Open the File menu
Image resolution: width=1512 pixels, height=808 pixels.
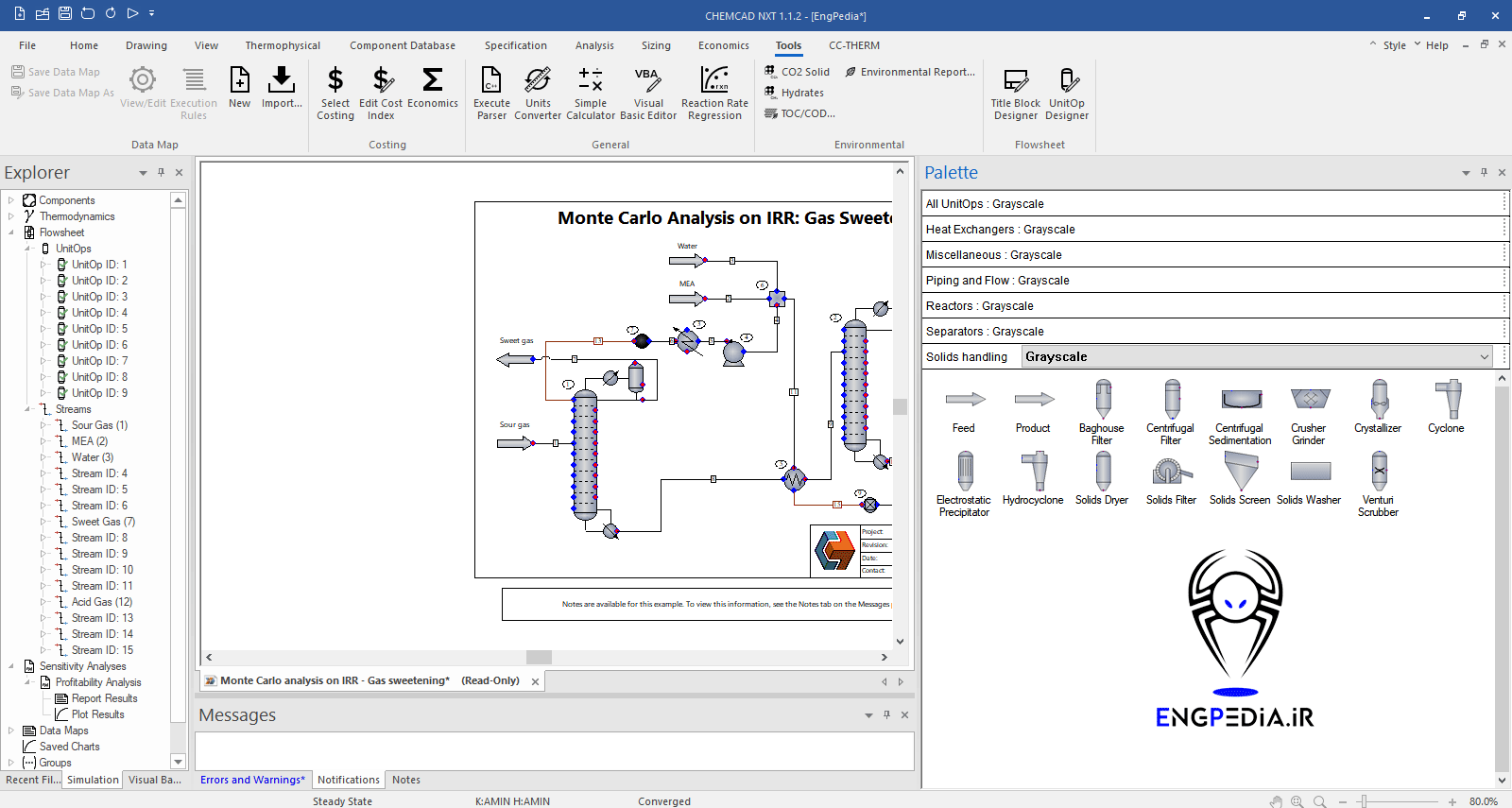[27, 45]
